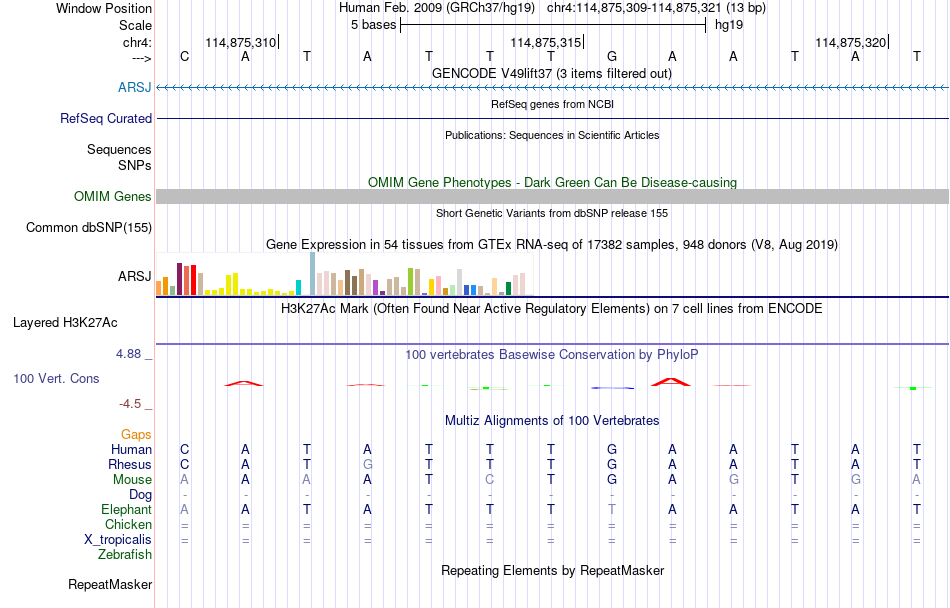
Task: Click the Zebrafish species label
Action: [125, 554]
